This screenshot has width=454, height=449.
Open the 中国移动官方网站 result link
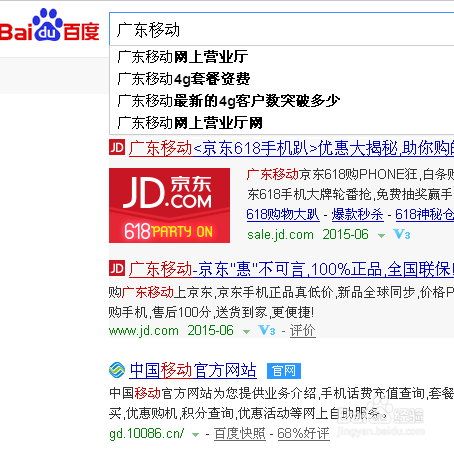click(x=193, y=370)
